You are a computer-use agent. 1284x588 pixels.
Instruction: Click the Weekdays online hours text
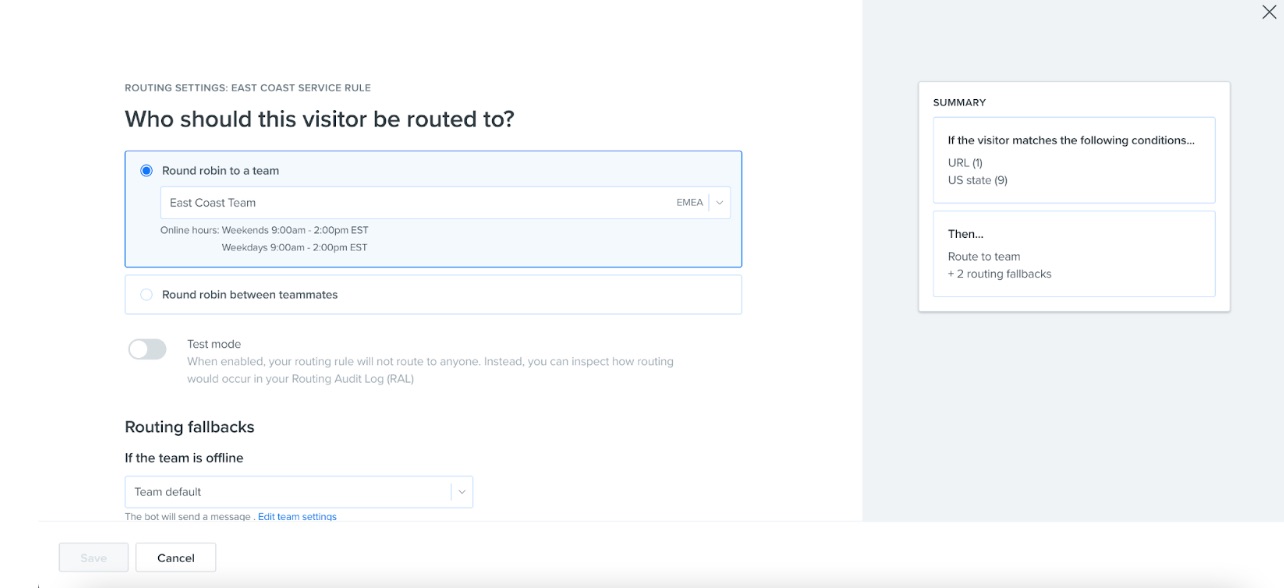click(x=295, y=247)
